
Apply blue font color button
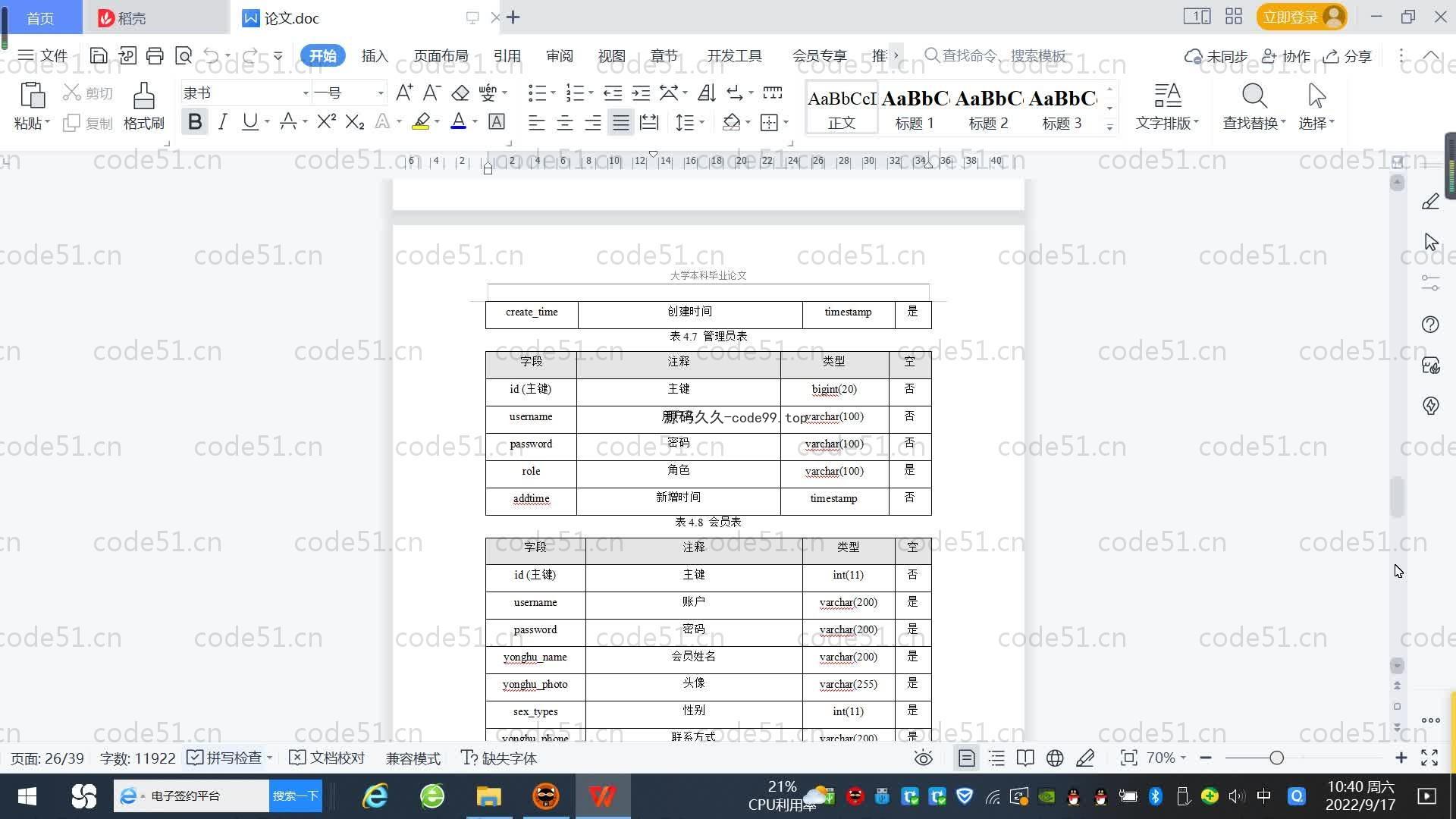tap(458, 121)
